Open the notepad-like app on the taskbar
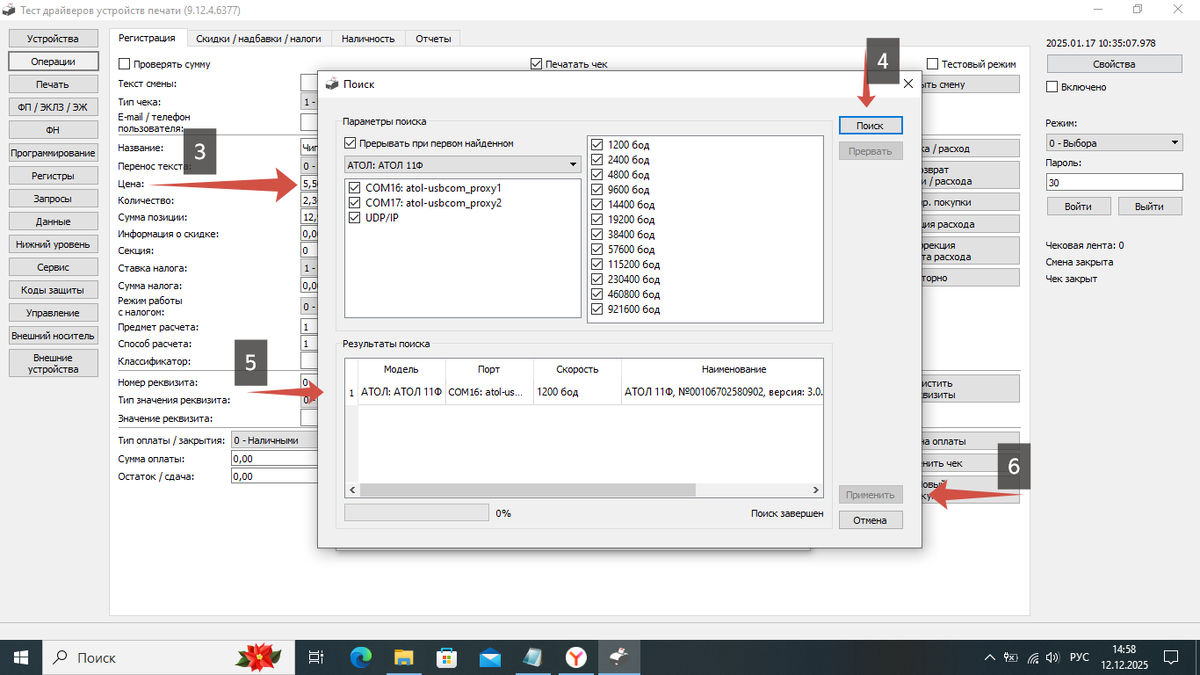The height and width of the screenshot is (675, 1200). pyautogui.click(x=533, y=657)
